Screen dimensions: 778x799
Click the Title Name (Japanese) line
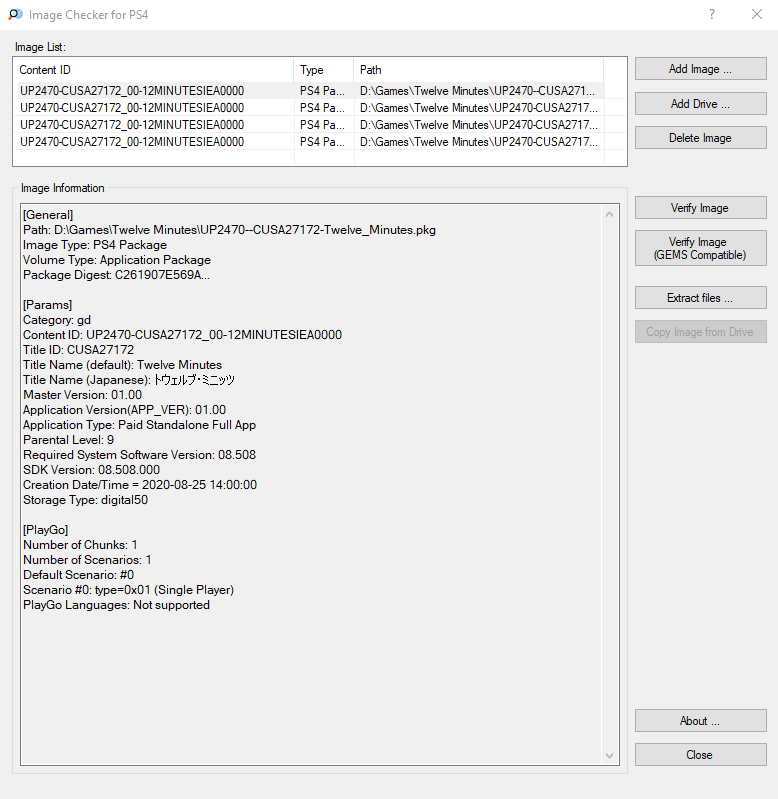coord(129,380)
